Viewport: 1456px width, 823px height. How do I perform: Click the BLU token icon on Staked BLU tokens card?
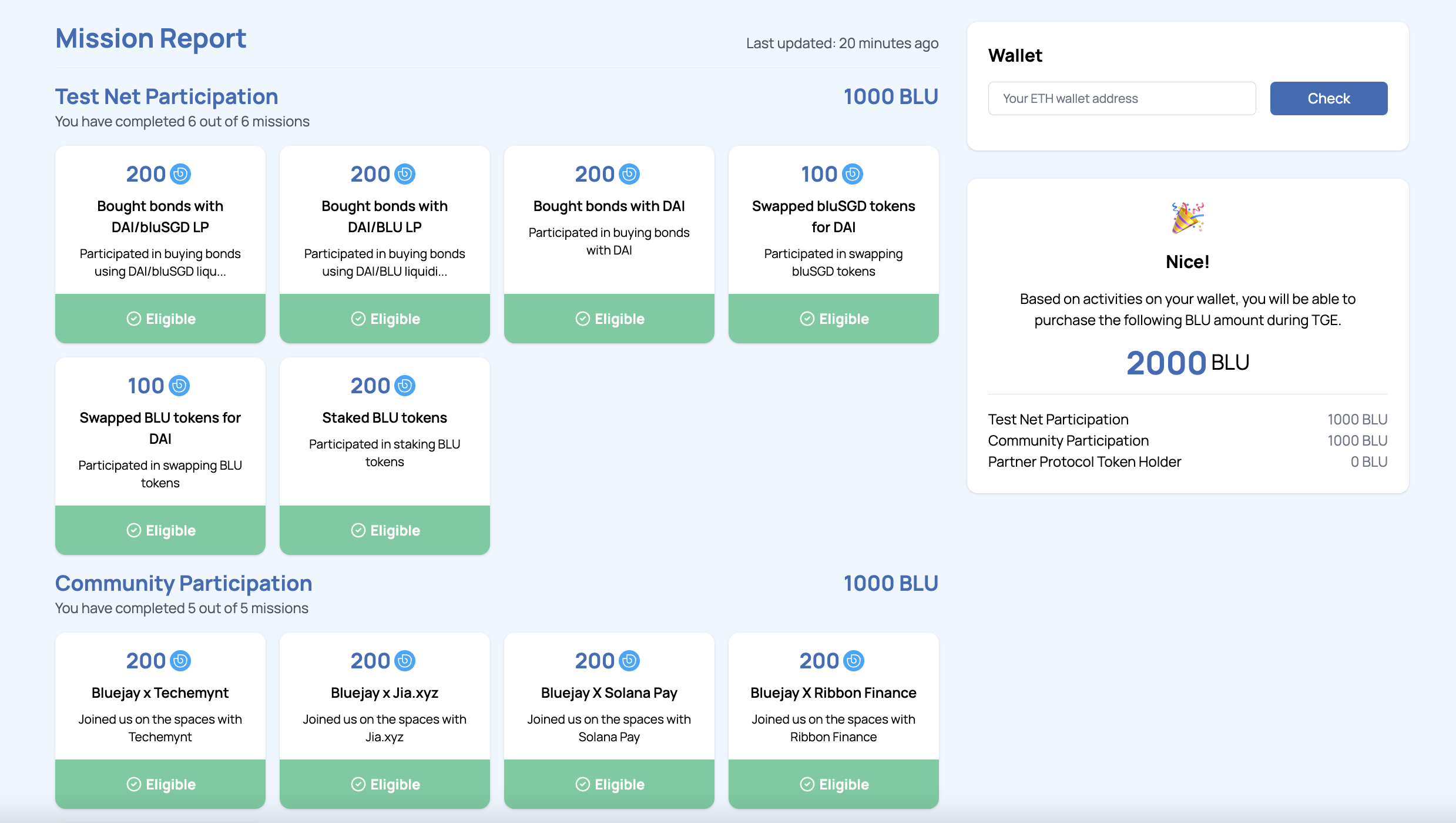point(405,386)
